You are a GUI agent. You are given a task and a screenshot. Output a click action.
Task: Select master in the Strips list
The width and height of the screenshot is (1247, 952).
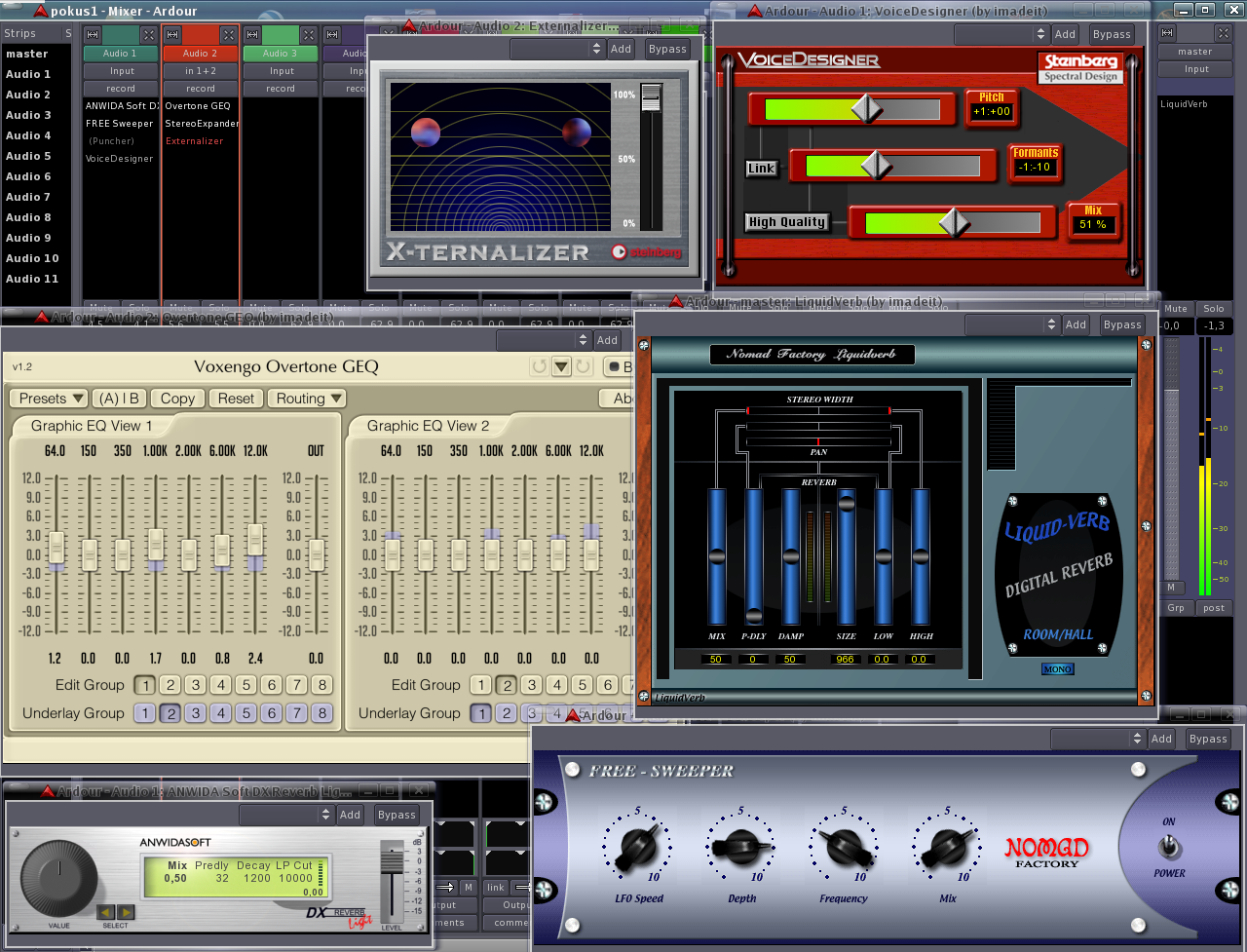[27, 54]
